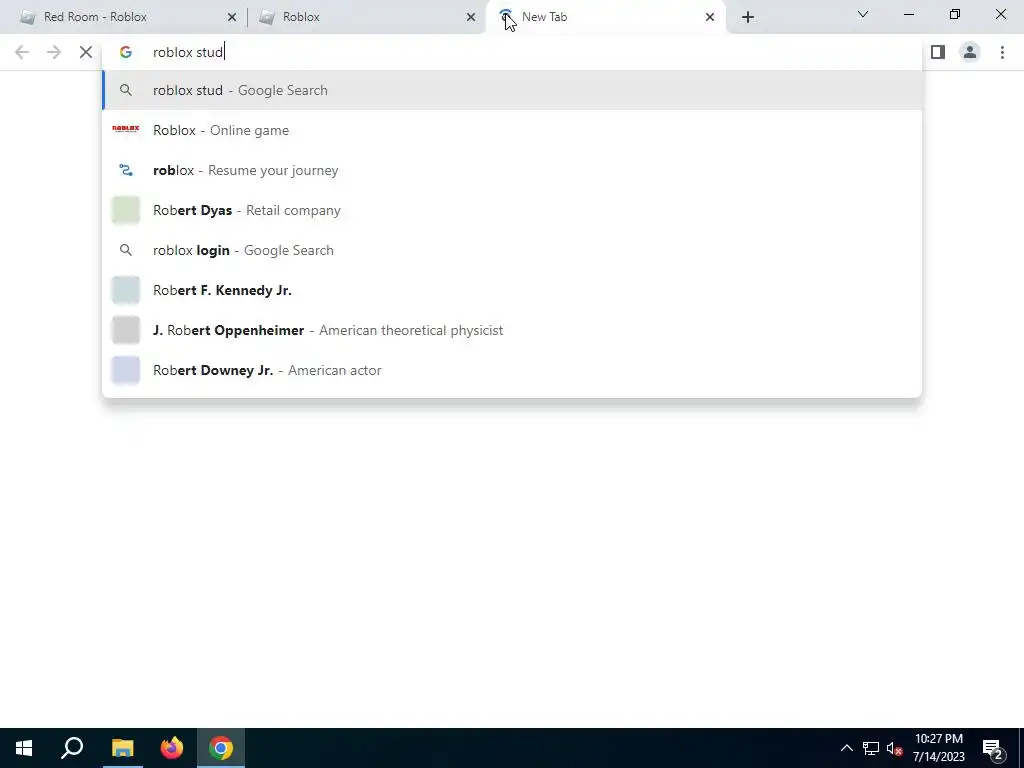Close the Red Room - Roblox tab
This screenshot has width=1024, height=768.
(x=232, y=18)
